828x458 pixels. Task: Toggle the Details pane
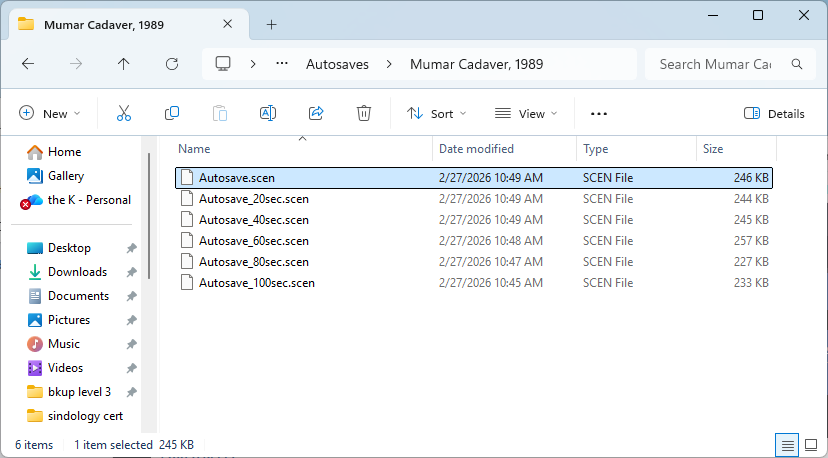(x=774, y=114)
